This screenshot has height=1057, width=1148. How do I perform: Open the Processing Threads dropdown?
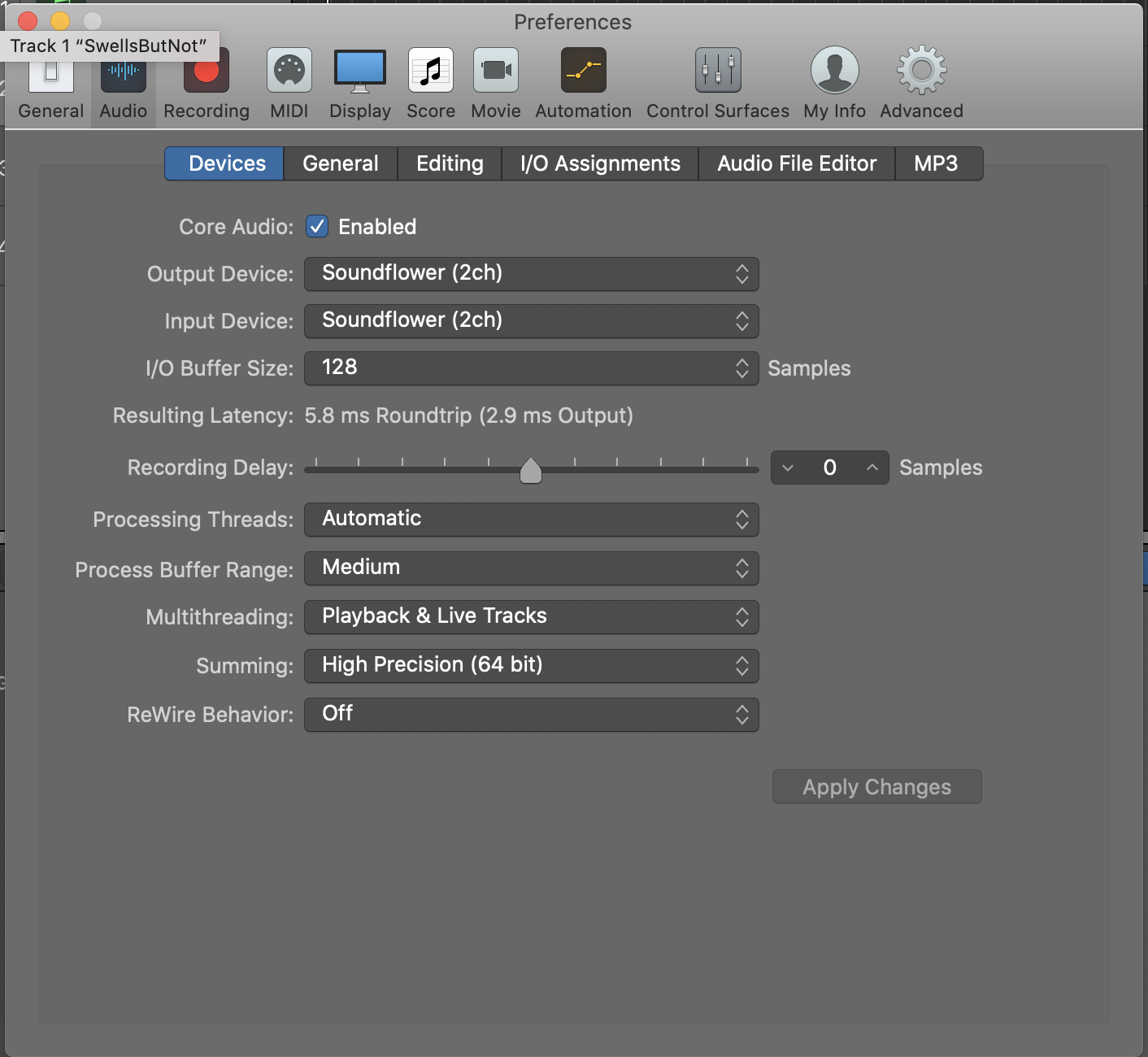pos(532,520)
